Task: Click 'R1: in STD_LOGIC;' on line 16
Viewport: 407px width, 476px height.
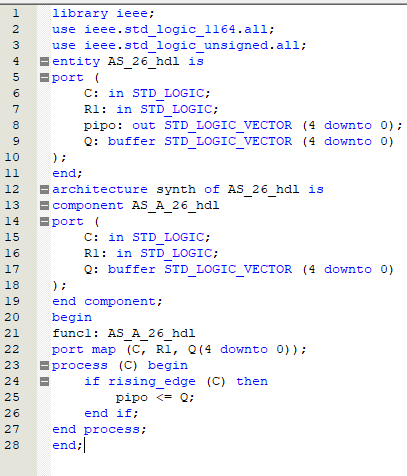Action: coord(151,254)
